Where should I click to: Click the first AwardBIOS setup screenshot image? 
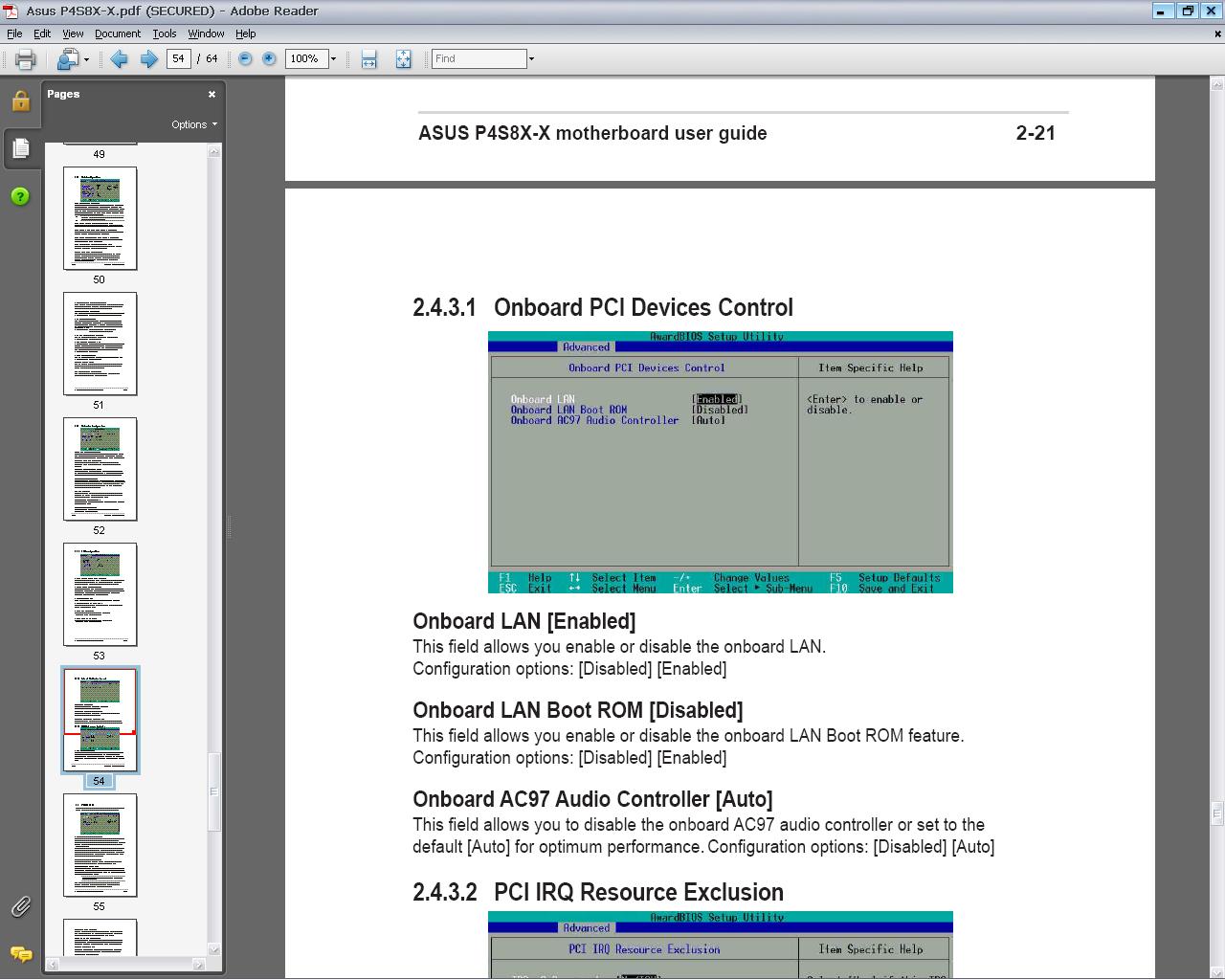coord(721,462)
